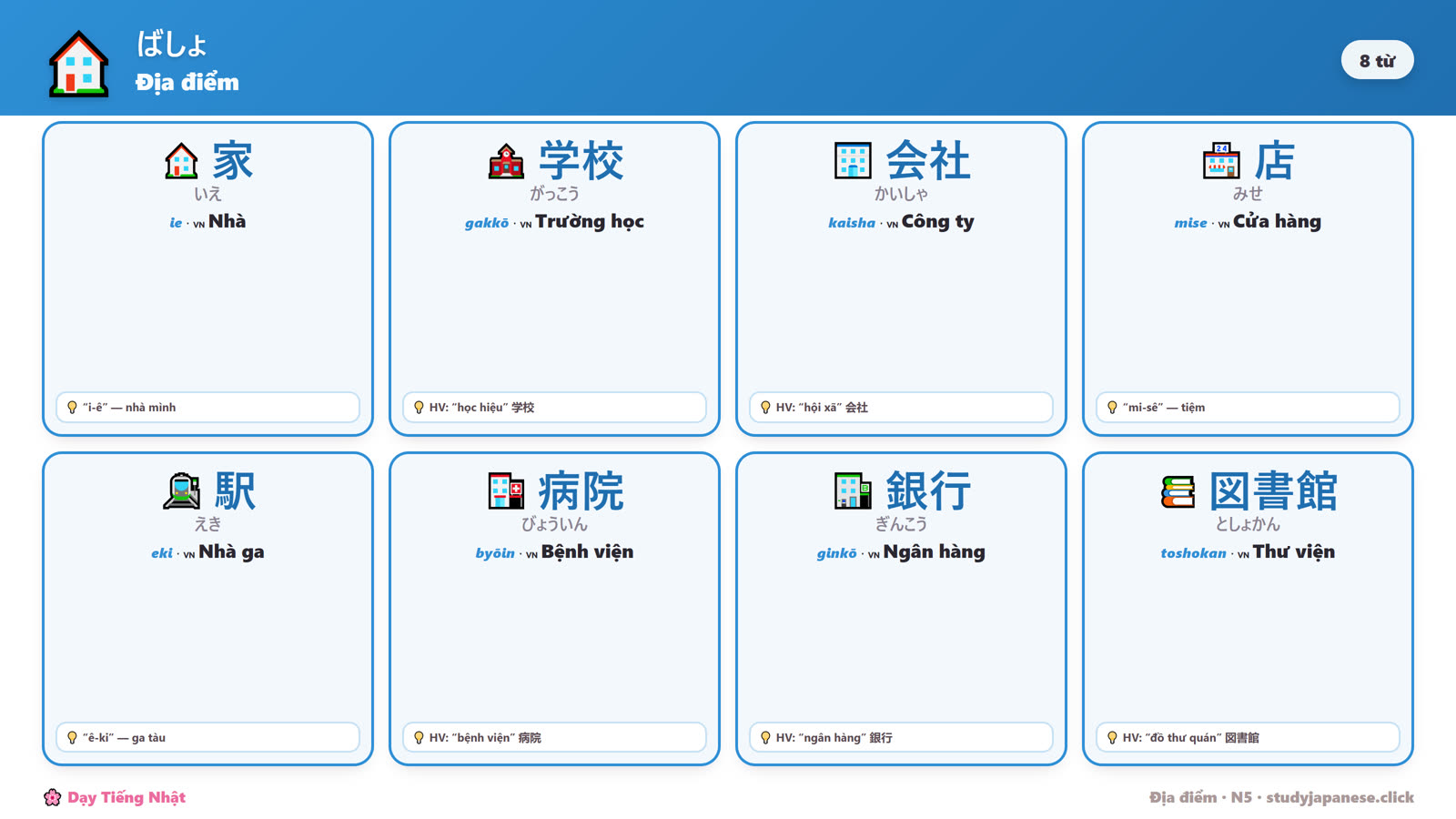The height and width of the screenshot is (819, 1456).
Task: Click the large house icon in header
Action: pyautogui.click(x=78, y=63)
